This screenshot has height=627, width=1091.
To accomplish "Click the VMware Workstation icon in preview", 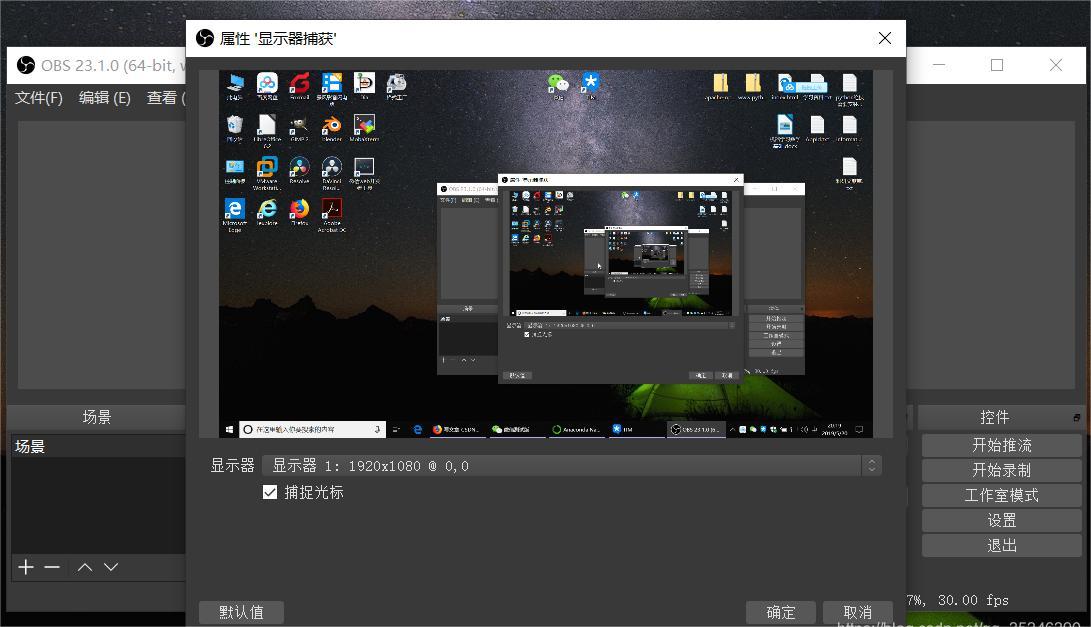I will (267, 173).
